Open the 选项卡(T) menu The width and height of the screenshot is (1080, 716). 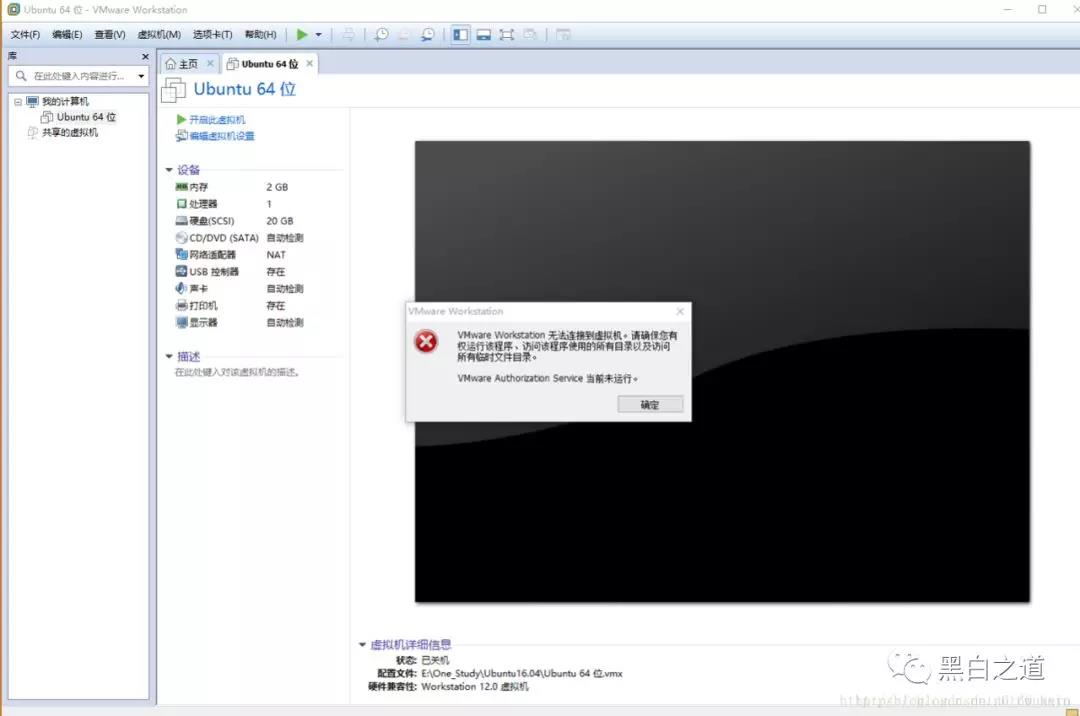(x=212, y=34)
